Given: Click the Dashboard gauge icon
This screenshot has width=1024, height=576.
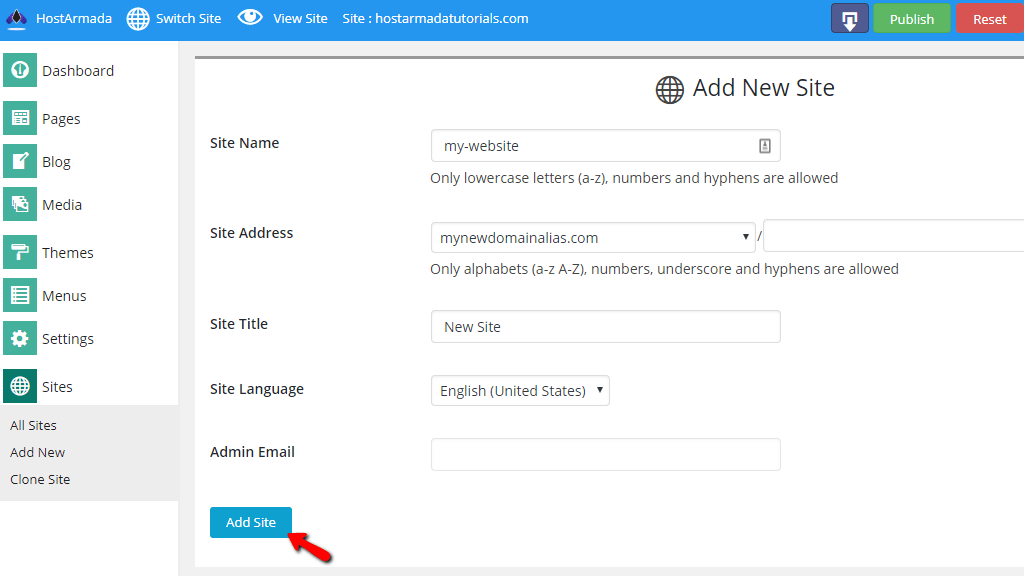Looking at the screenshot, I should (x=20, y=70).
